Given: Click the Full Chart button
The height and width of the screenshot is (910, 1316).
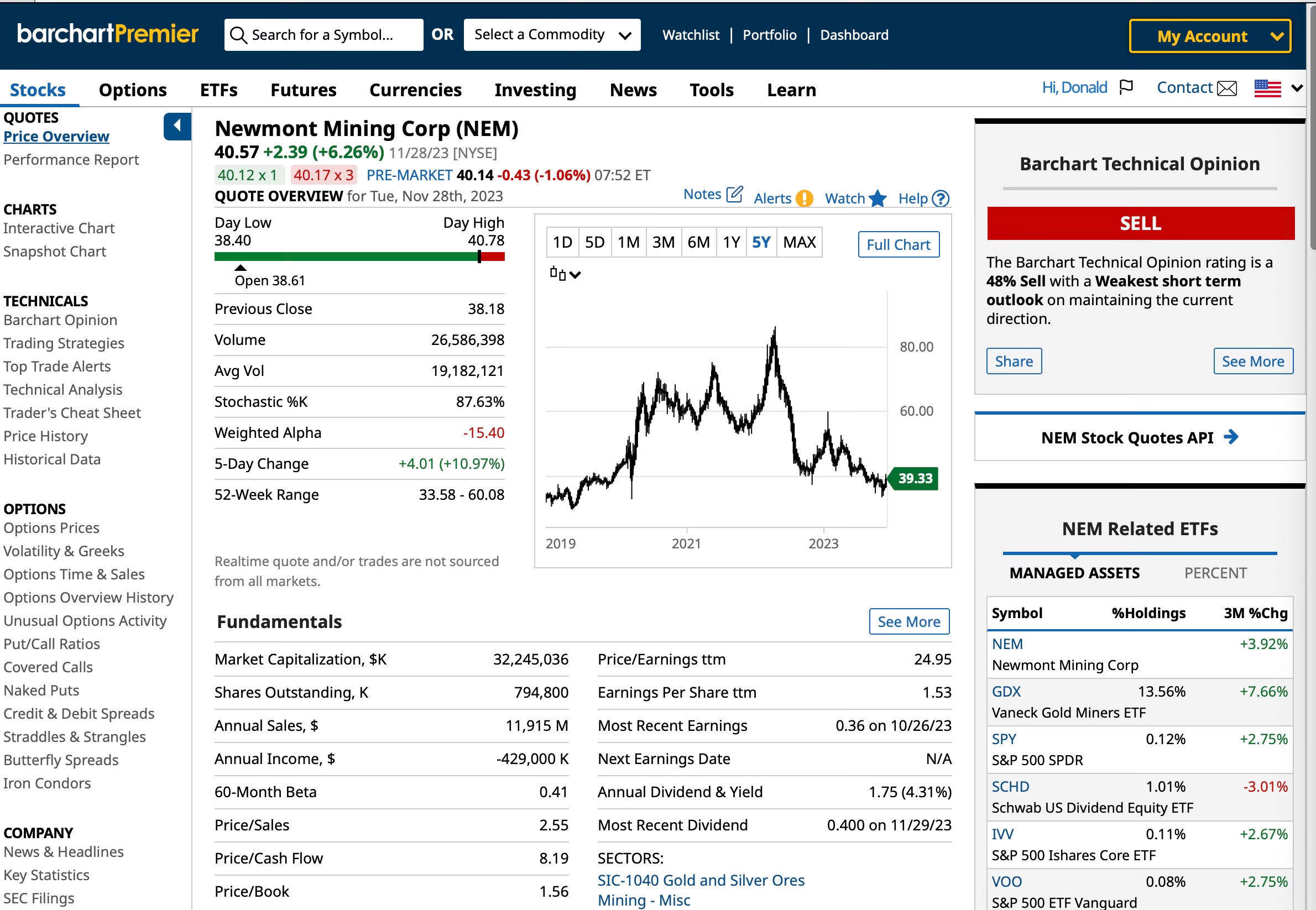Looking at the screenshot, I should 898,244.
